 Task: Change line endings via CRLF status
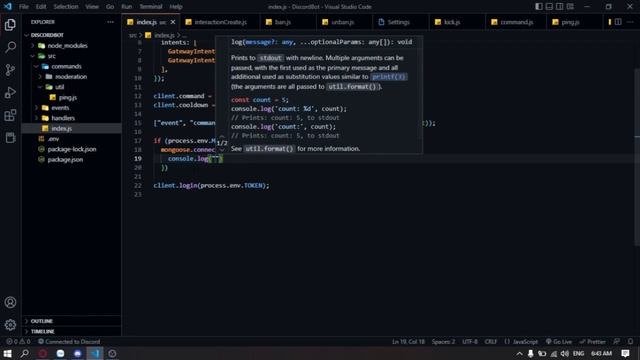(491, 342)
